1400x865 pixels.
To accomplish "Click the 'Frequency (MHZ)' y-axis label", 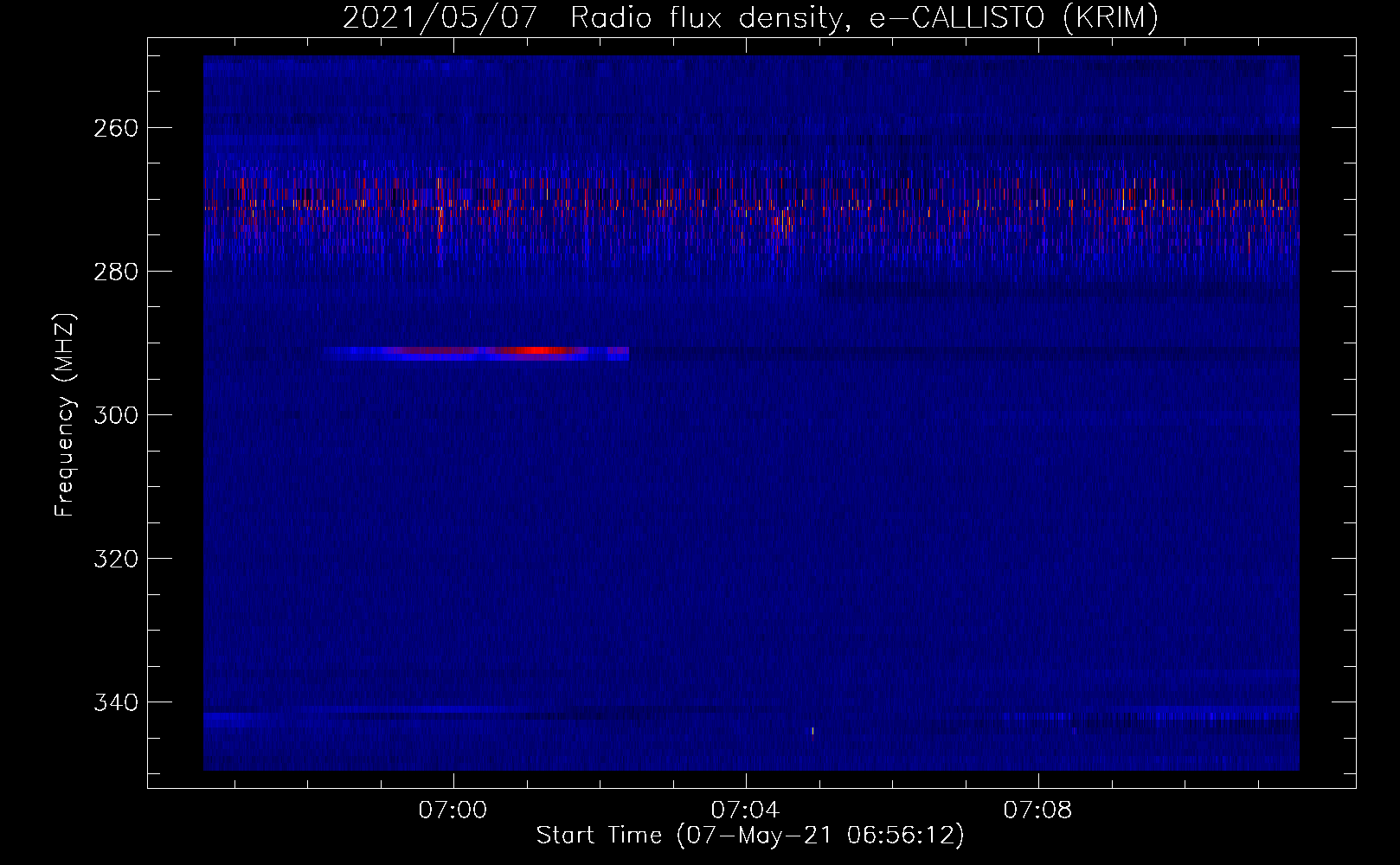I will 65,415.
